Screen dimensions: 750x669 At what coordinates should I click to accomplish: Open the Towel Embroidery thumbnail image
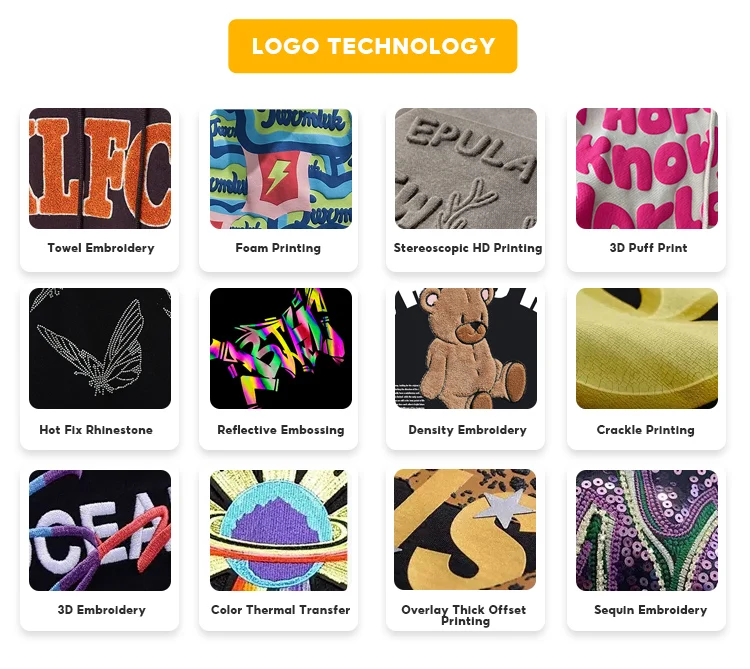100,168
